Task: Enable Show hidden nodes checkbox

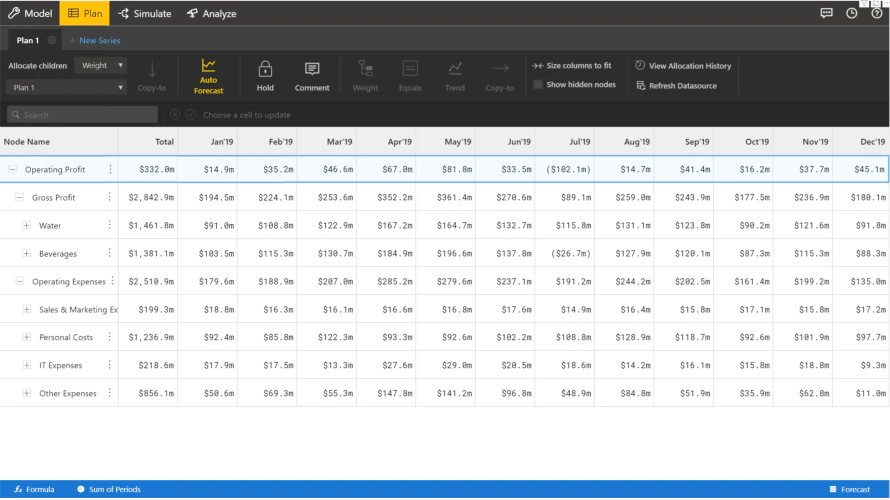Action: click(x=538, y=85)
